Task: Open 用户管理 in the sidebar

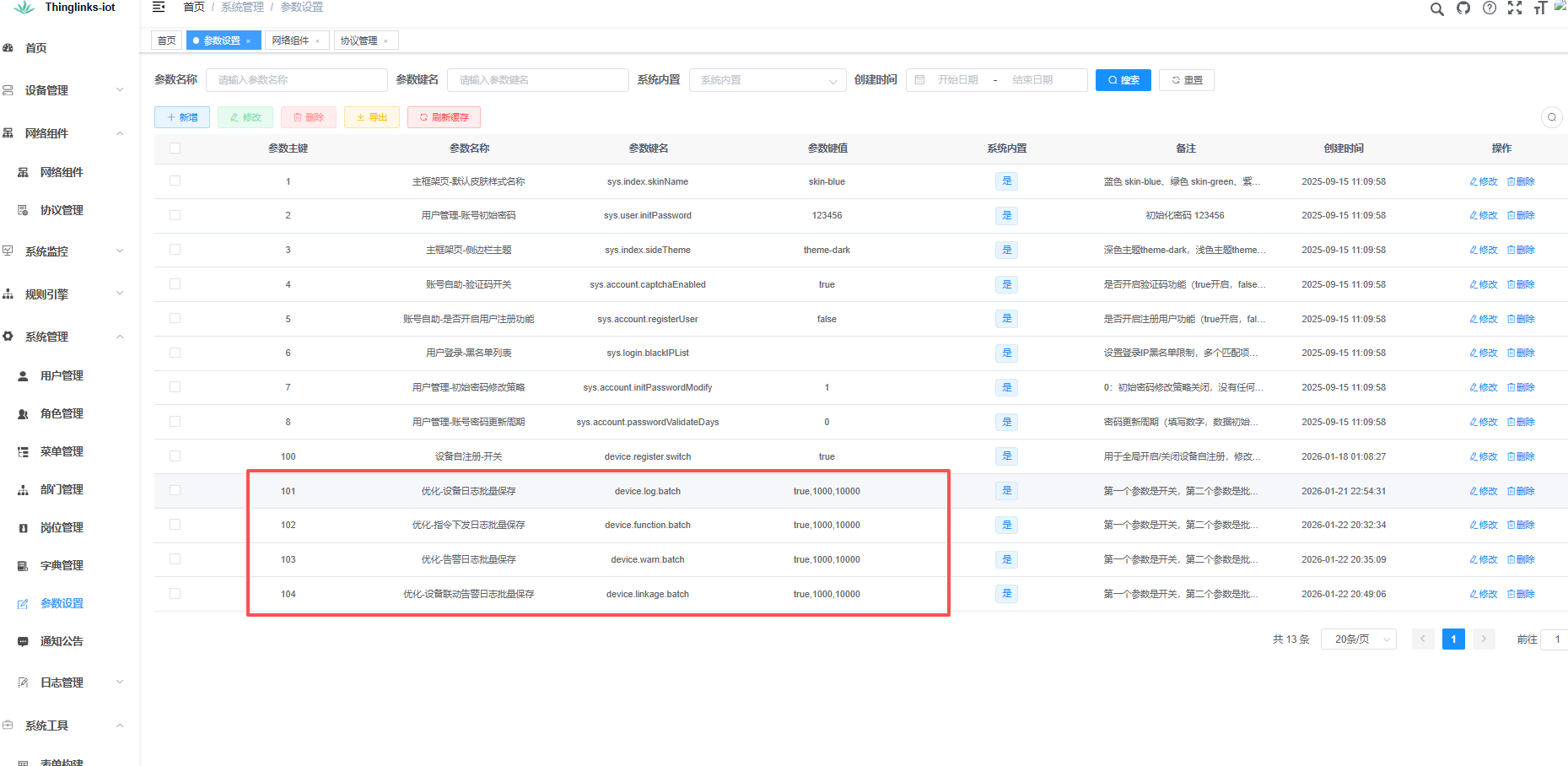Action: (62, 375)
